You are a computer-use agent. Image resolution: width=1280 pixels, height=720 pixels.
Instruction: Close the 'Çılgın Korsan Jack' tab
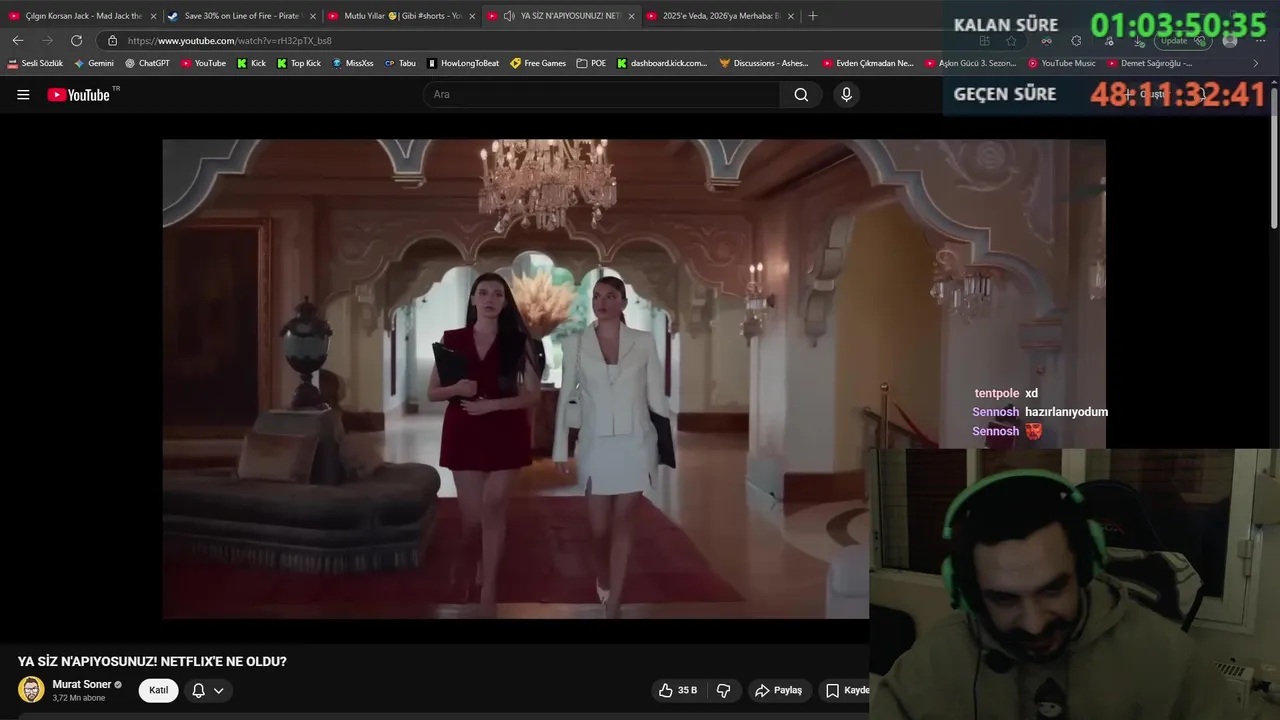tap(153, 16)
